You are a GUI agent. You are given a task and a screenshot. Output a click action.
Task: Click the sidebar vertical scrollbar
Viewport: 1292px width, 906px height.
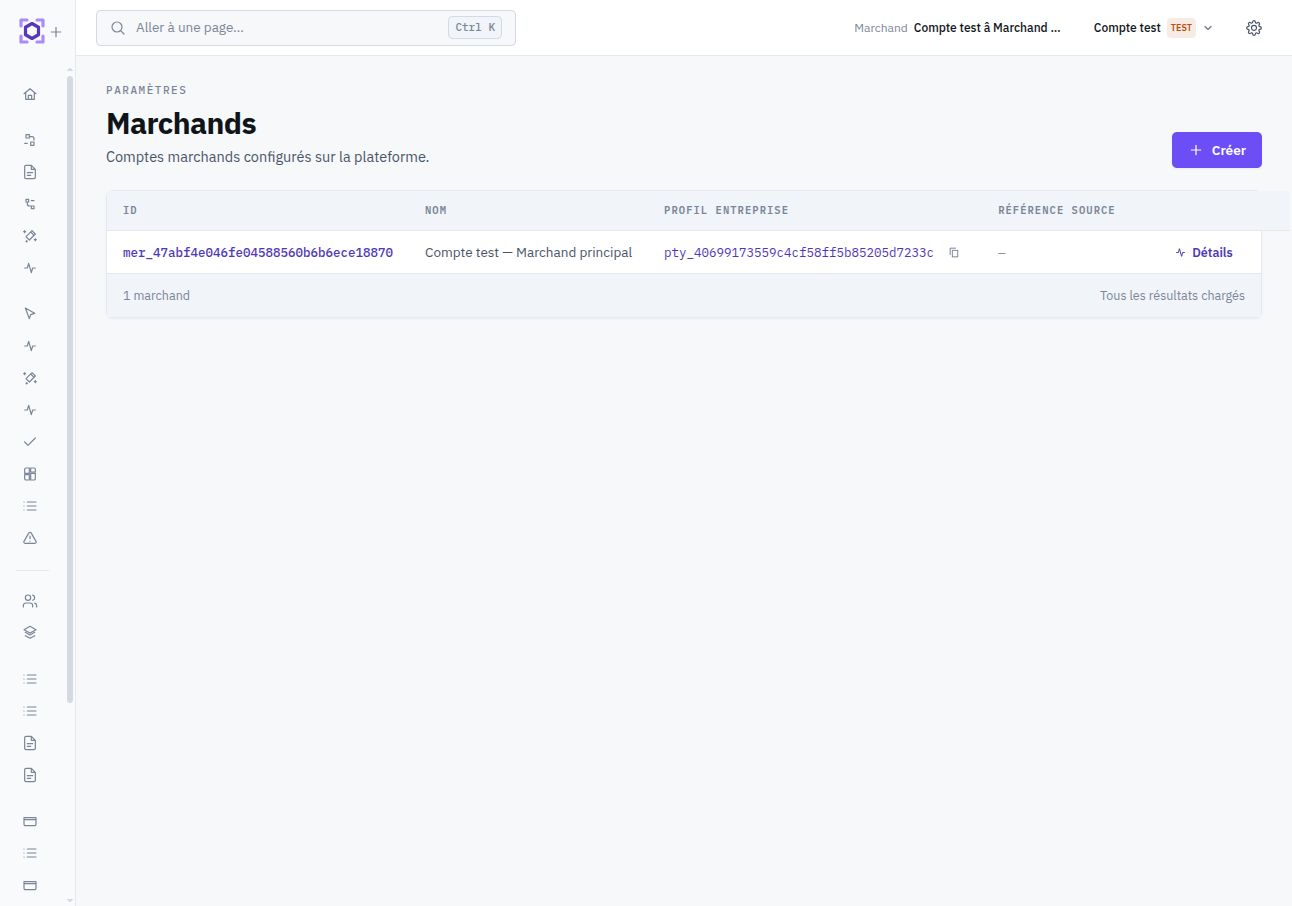coord(70,390)
